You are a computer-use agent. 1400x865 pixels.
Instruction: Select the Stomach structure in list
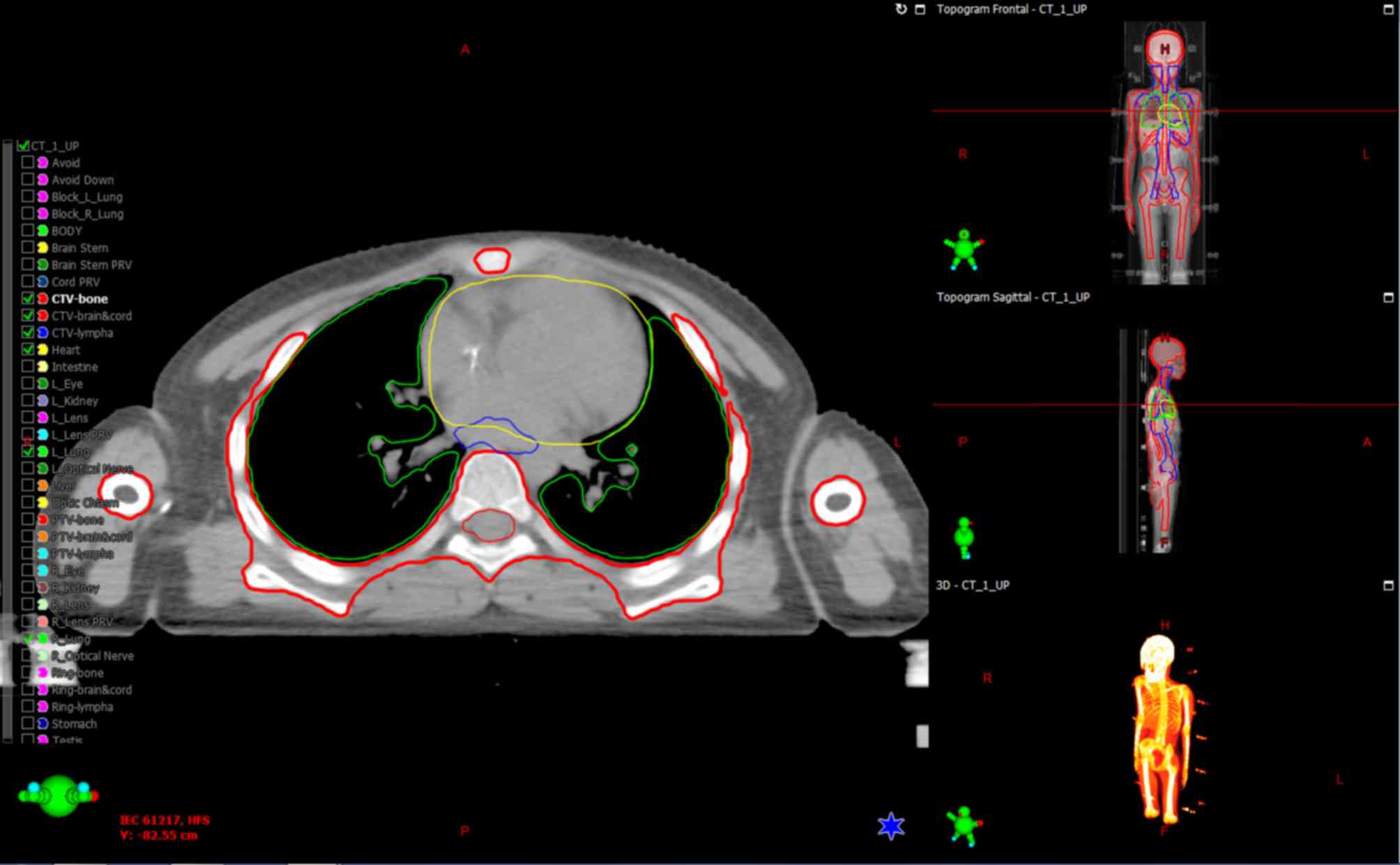pyautogui.click(x=74, y=724)
